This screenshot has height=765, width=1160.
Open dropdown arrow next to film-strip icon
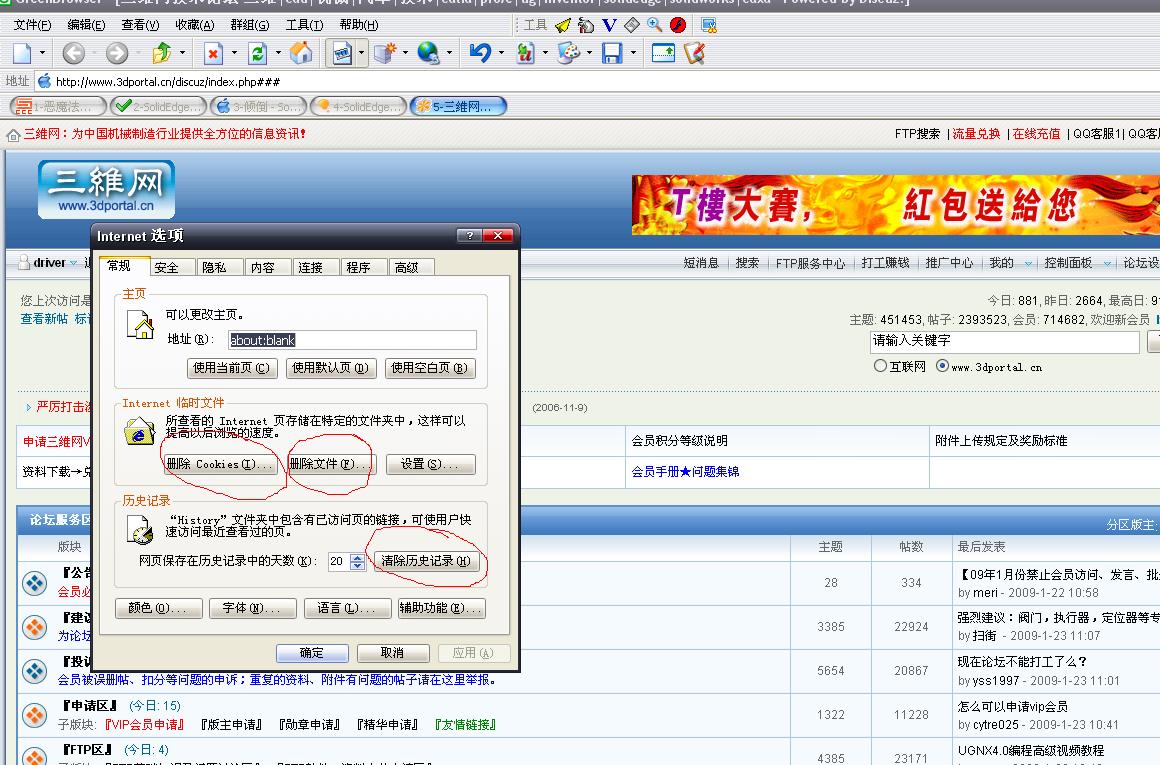pyautogui.click(x=361, y=53)
